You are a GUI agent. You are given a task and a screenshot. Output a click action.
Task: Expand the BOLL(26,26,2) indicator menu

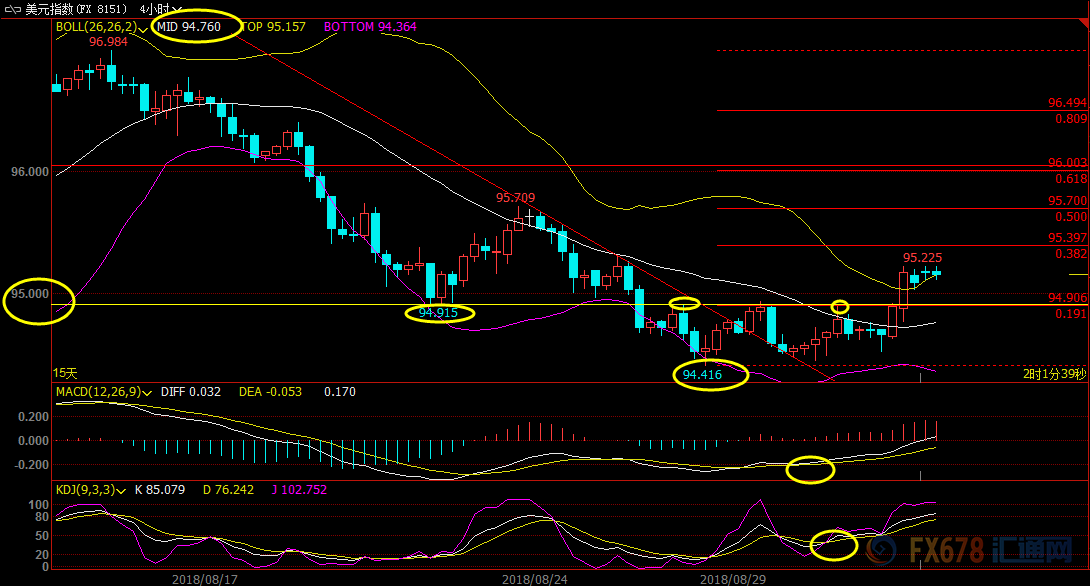[102, 27]
